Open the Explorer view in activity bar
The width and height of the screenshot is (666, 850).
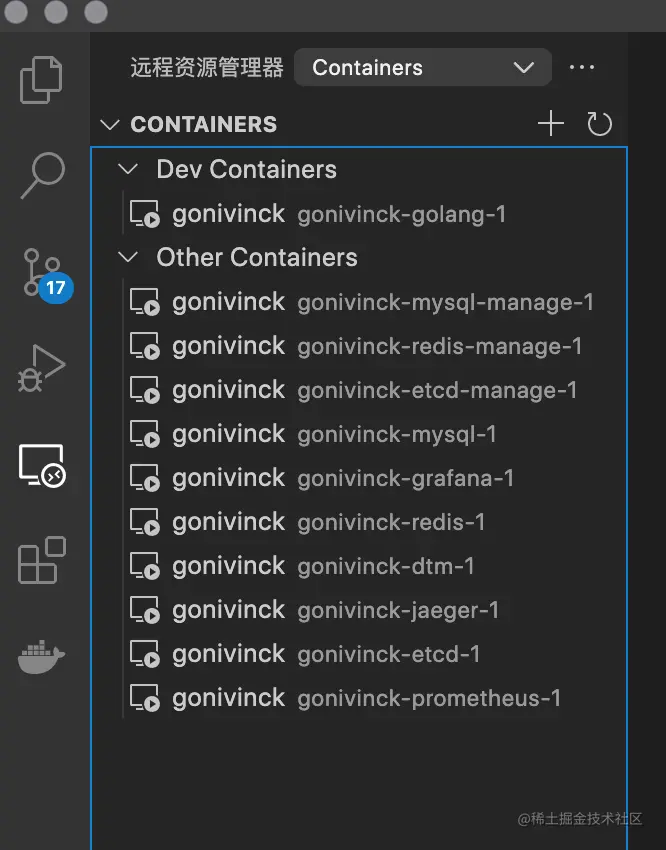pos(42,81)
